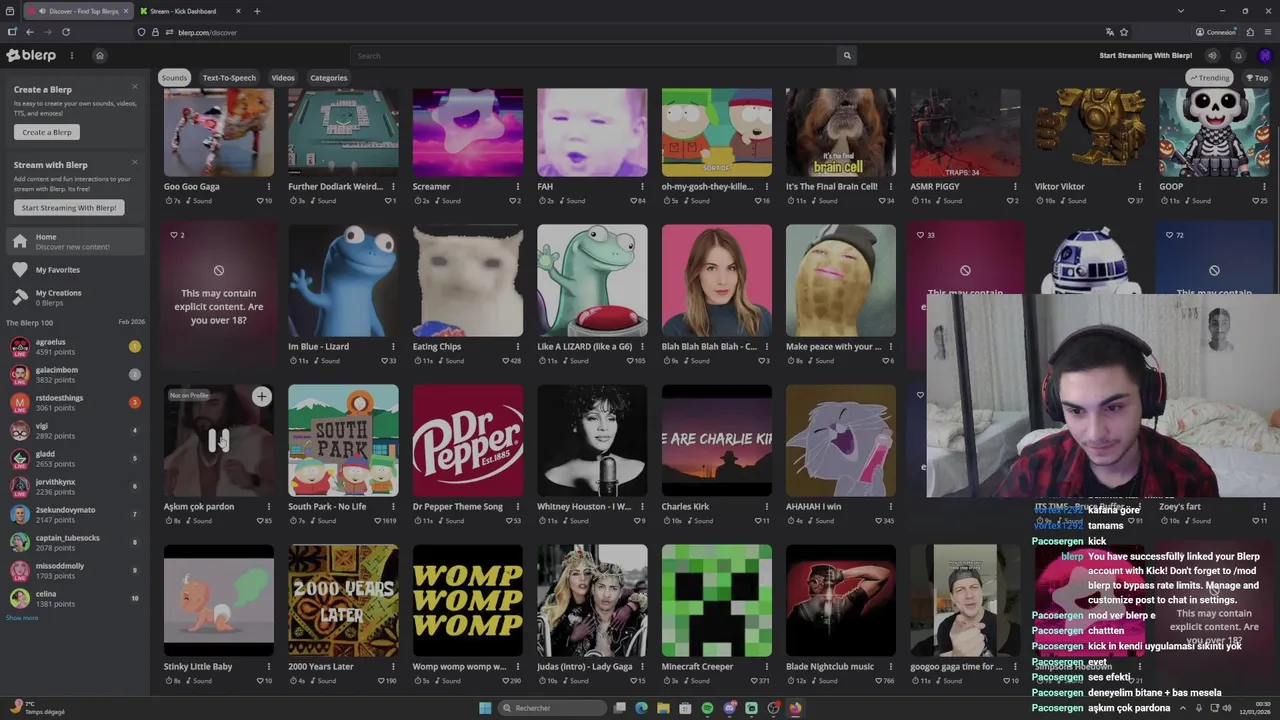Select the Videos tab

tap(283, 78)
